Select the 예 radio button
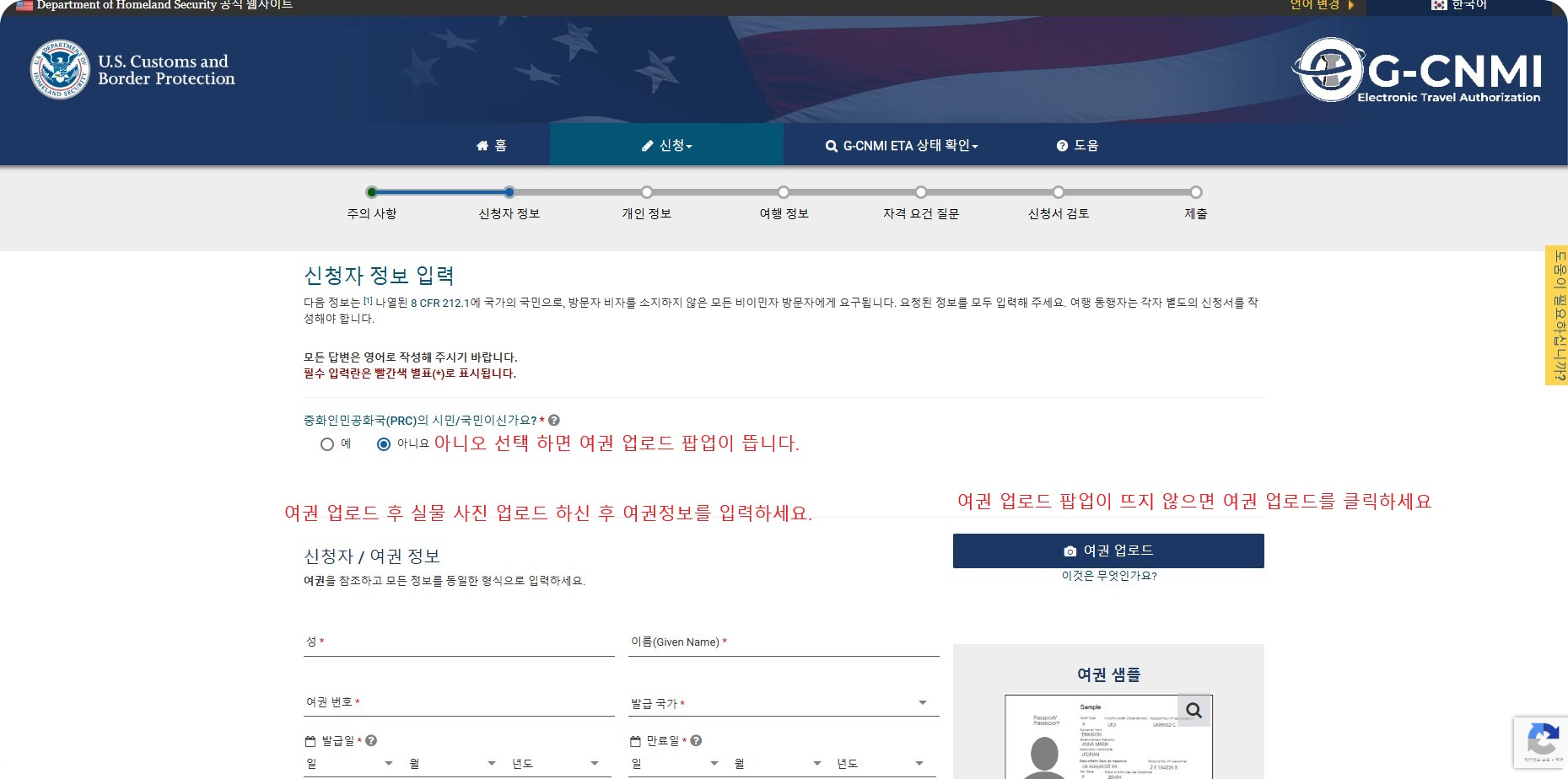Screen dimensions: 1568x779 pos(328,444)
